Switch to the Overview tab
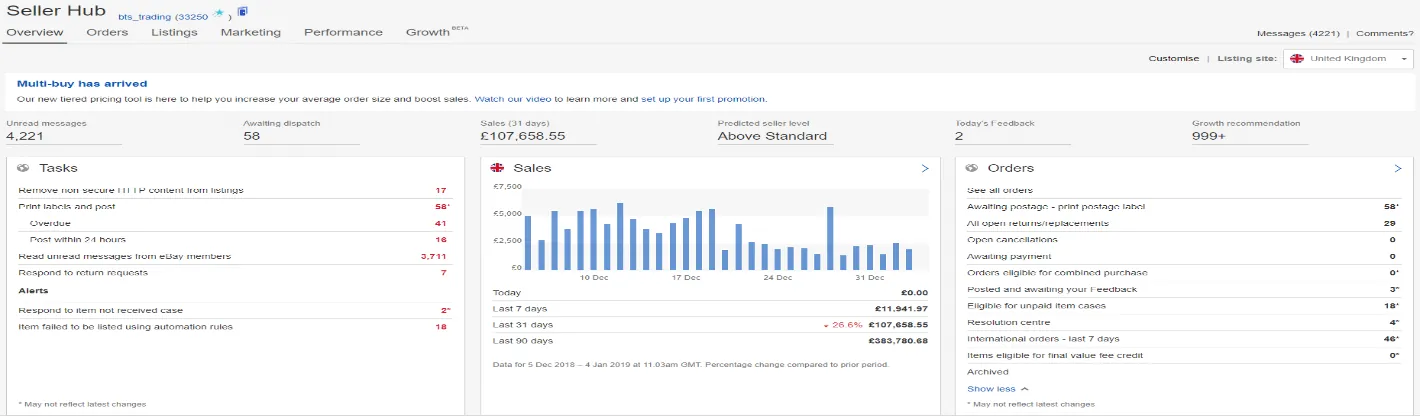 tap(35, 32)
